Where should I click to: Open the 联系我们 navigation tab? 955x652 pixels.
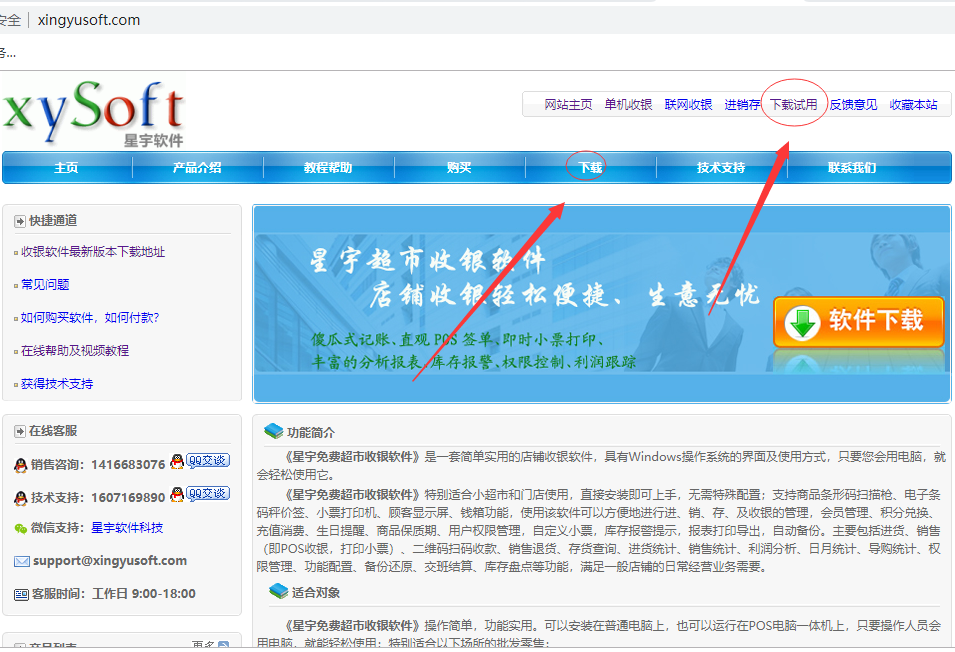tap(852, 167)
